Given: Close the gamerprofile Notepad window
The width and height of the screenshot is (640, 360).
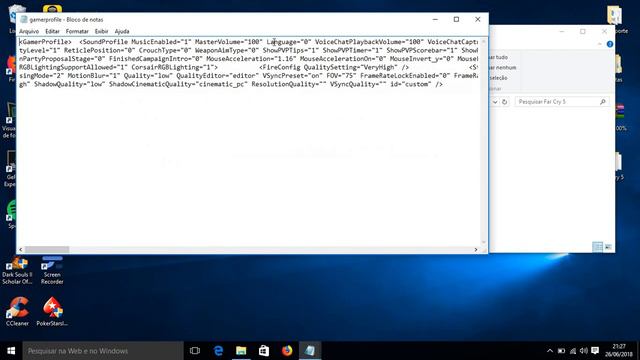Looking at the screenshot, I should coord(478,19).
